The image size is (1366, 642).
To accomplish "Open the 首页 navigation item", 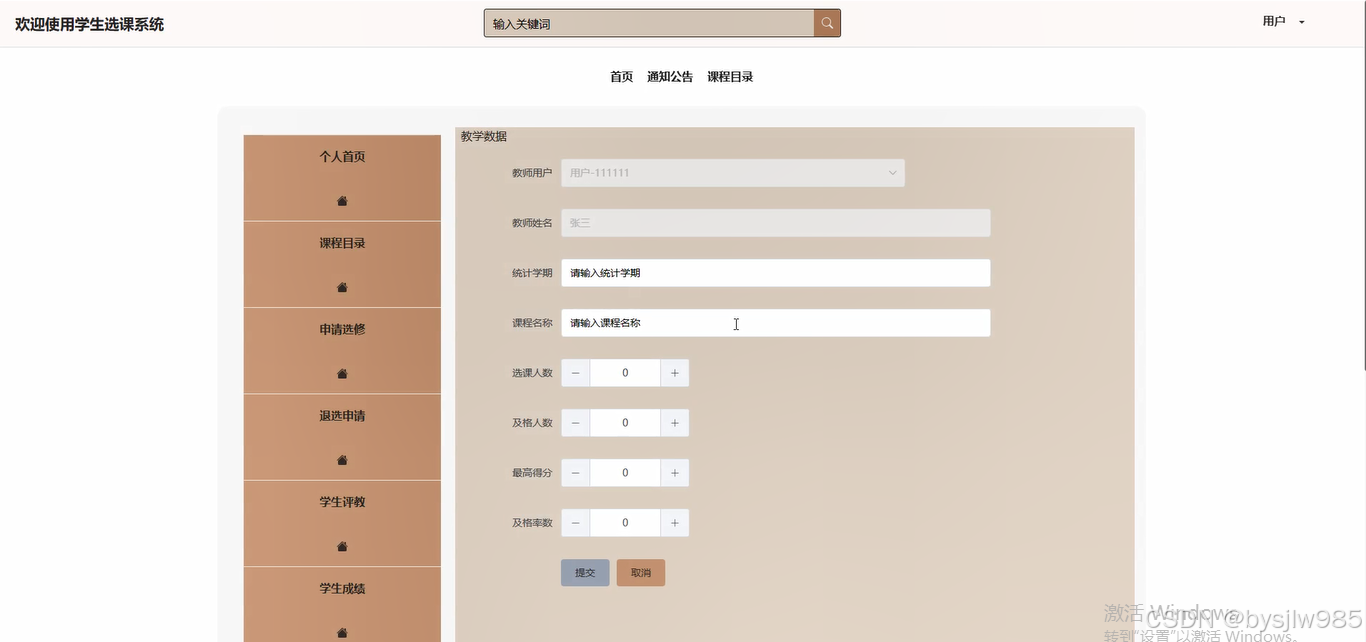I will (x=620, y=76).
